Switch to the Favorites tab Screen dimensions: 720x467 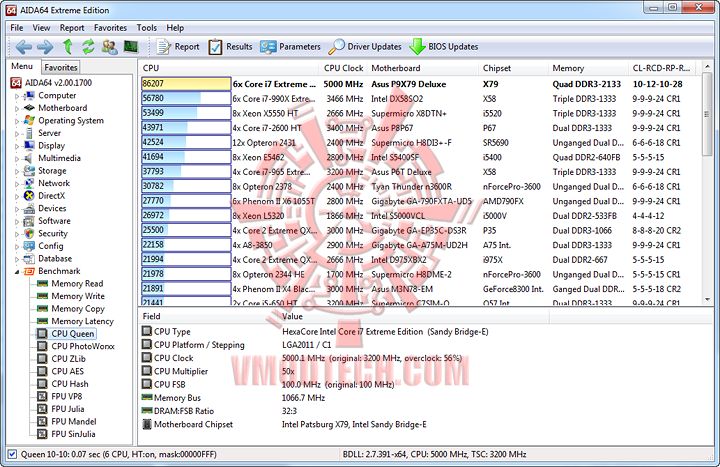point(61,68)
